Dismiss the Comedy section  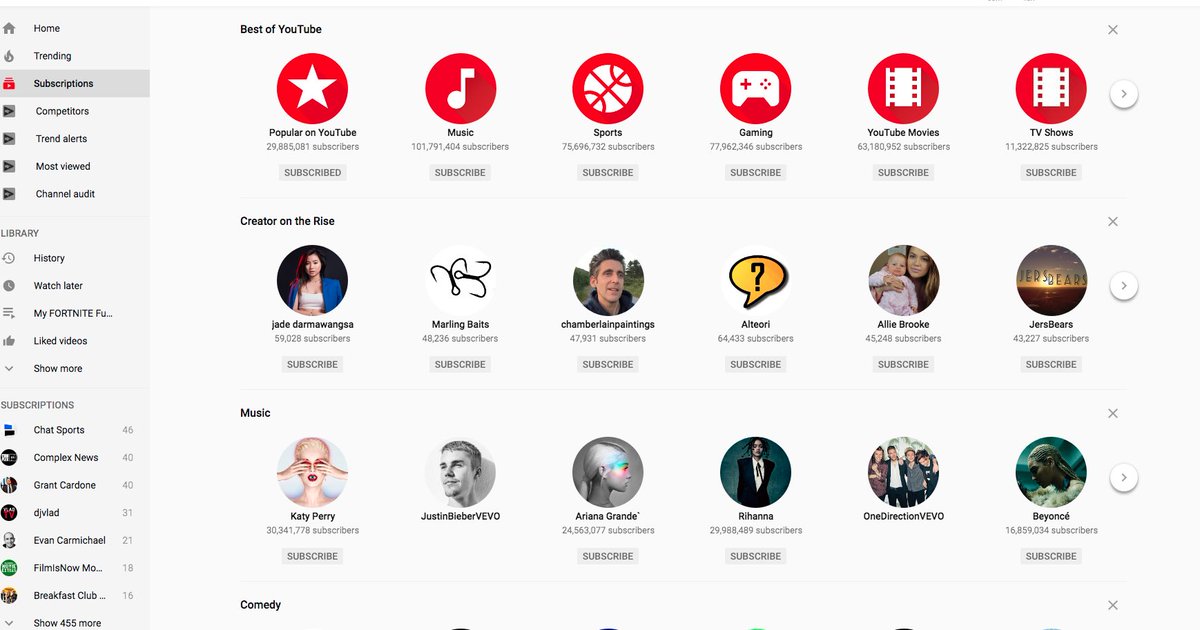coord(1113,605)
